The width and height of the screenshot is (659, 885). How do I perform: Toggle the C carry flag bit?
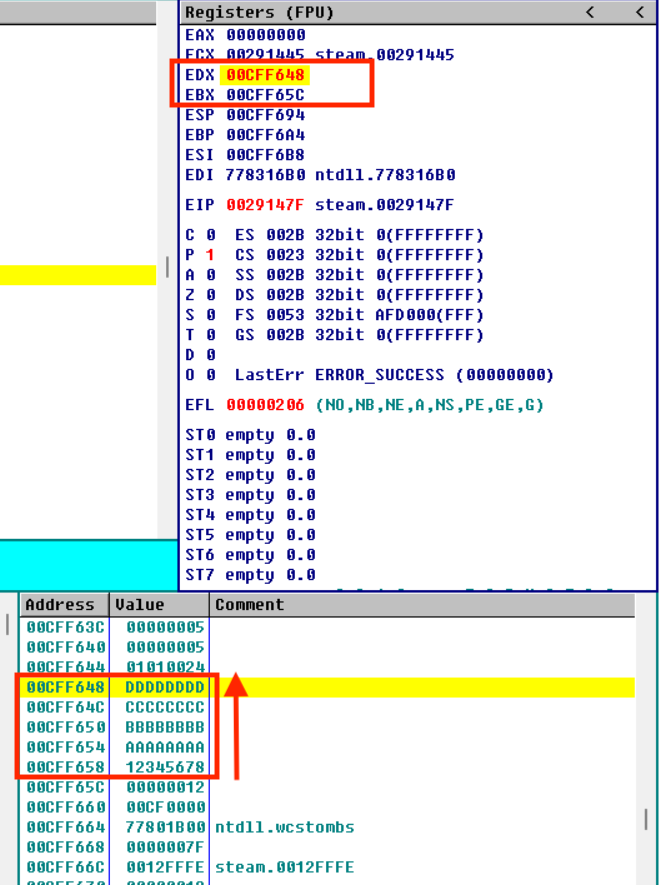pyautogui.click(x=210, y=235)
